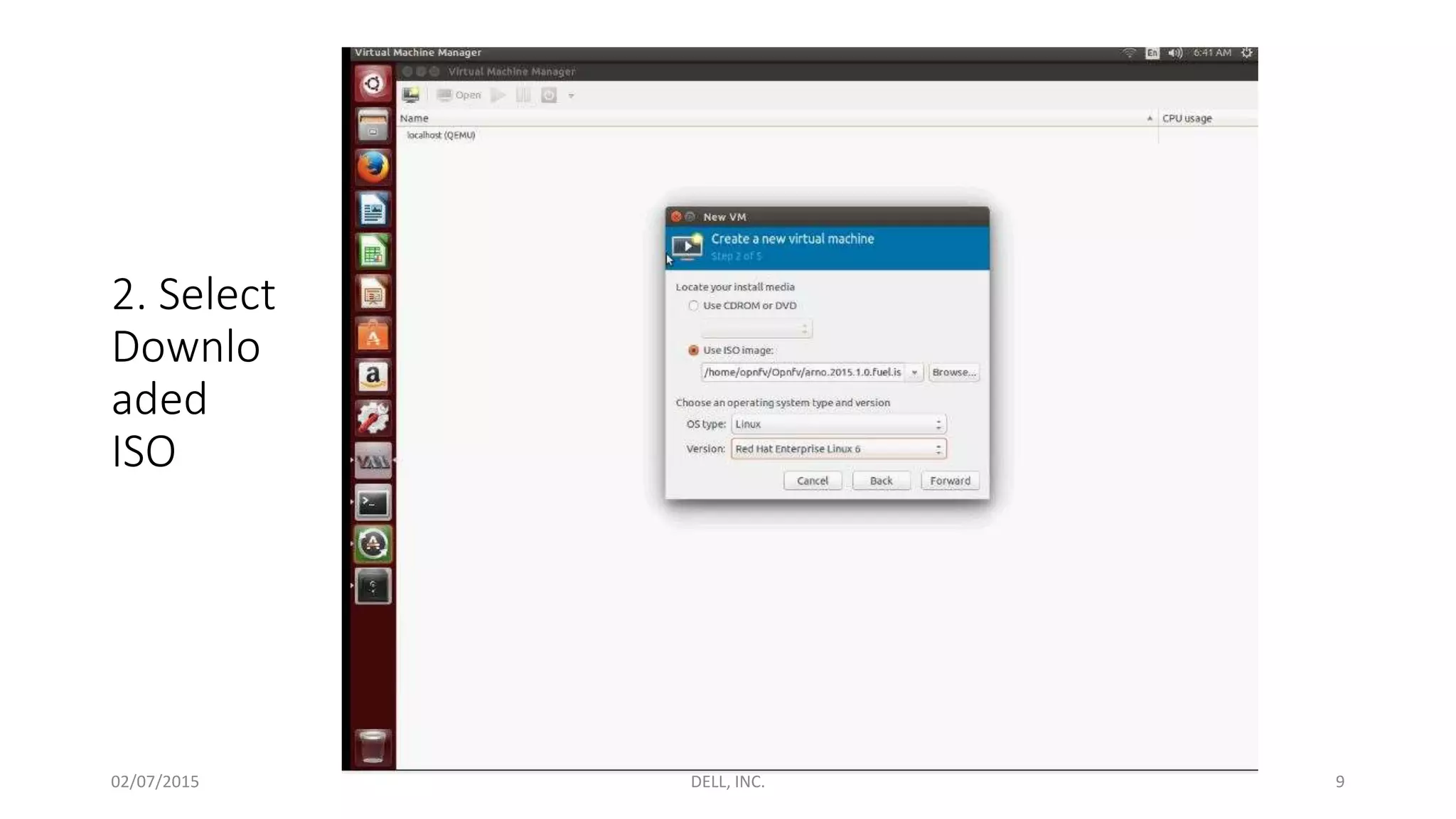
Task: Close the New VM dialog
Action: tap(676, 217)
